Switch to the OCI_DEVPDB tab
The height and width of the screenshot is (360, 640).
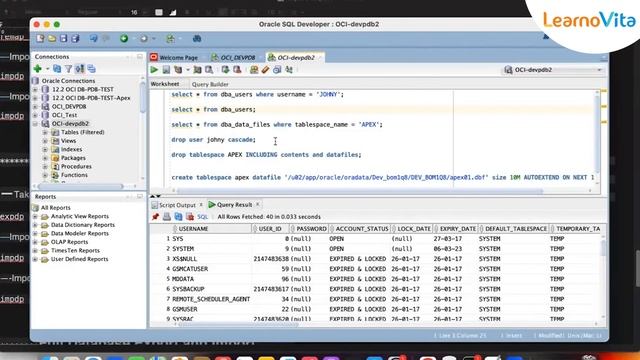pos(233,58)
